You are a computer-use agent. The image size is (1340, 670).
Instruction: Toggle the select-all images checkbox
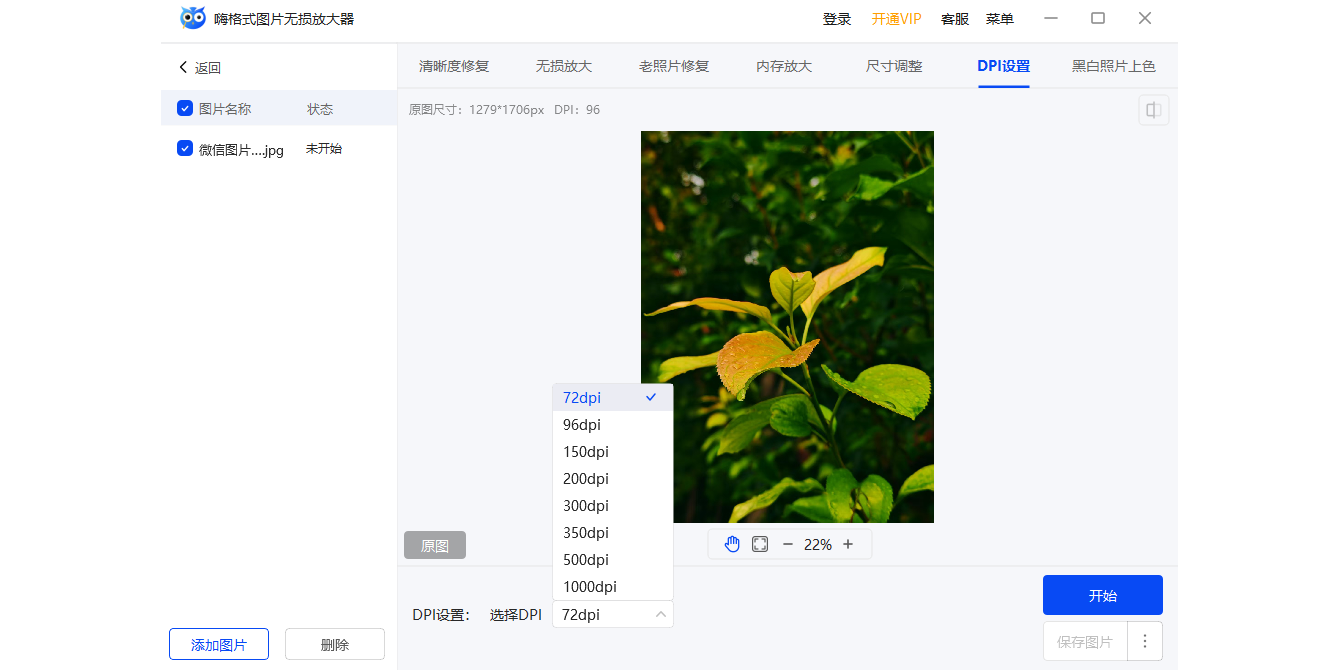click(x=185, y=109)
